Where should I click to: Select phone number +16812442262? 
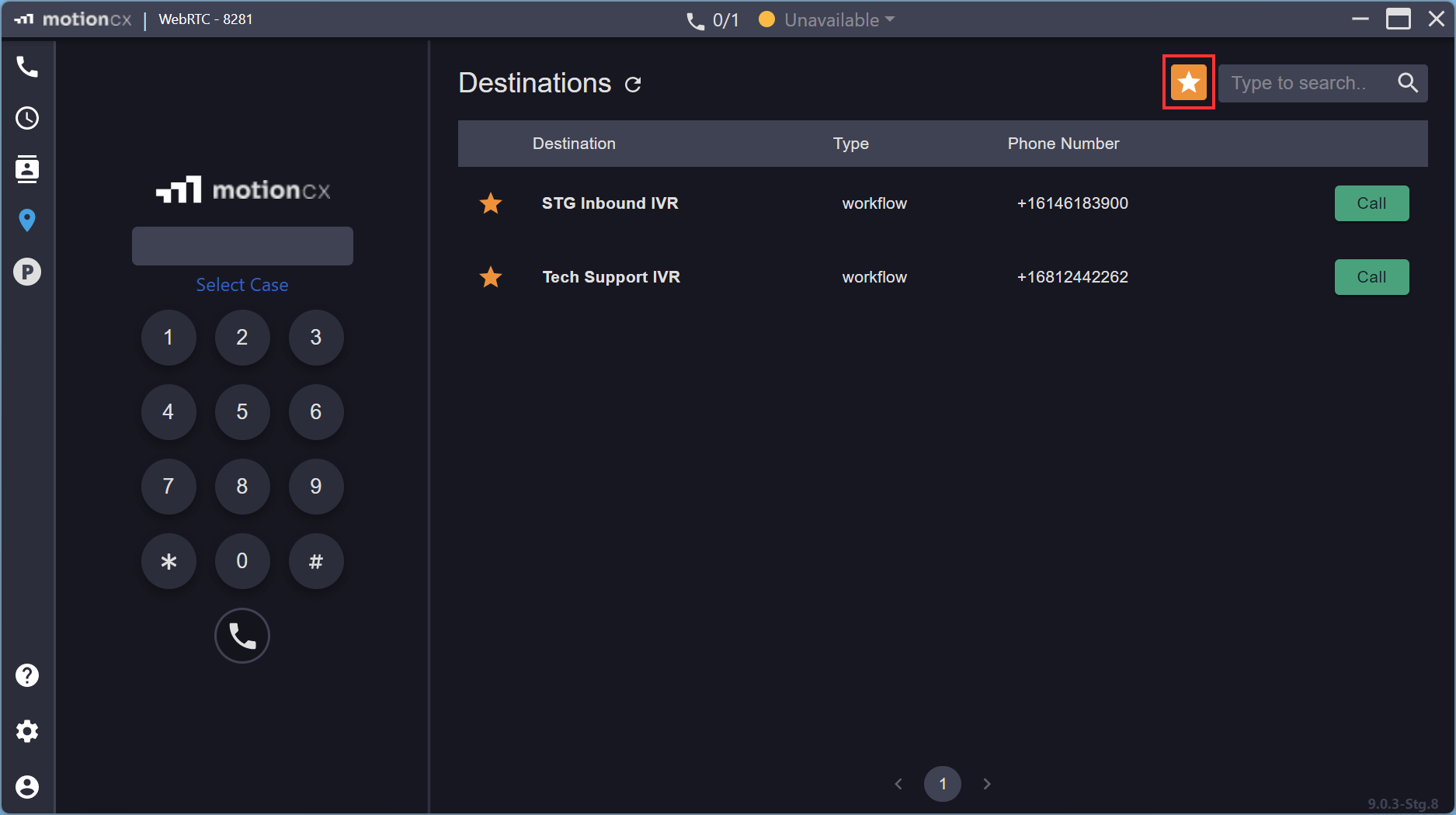[x=1072, y=277]
